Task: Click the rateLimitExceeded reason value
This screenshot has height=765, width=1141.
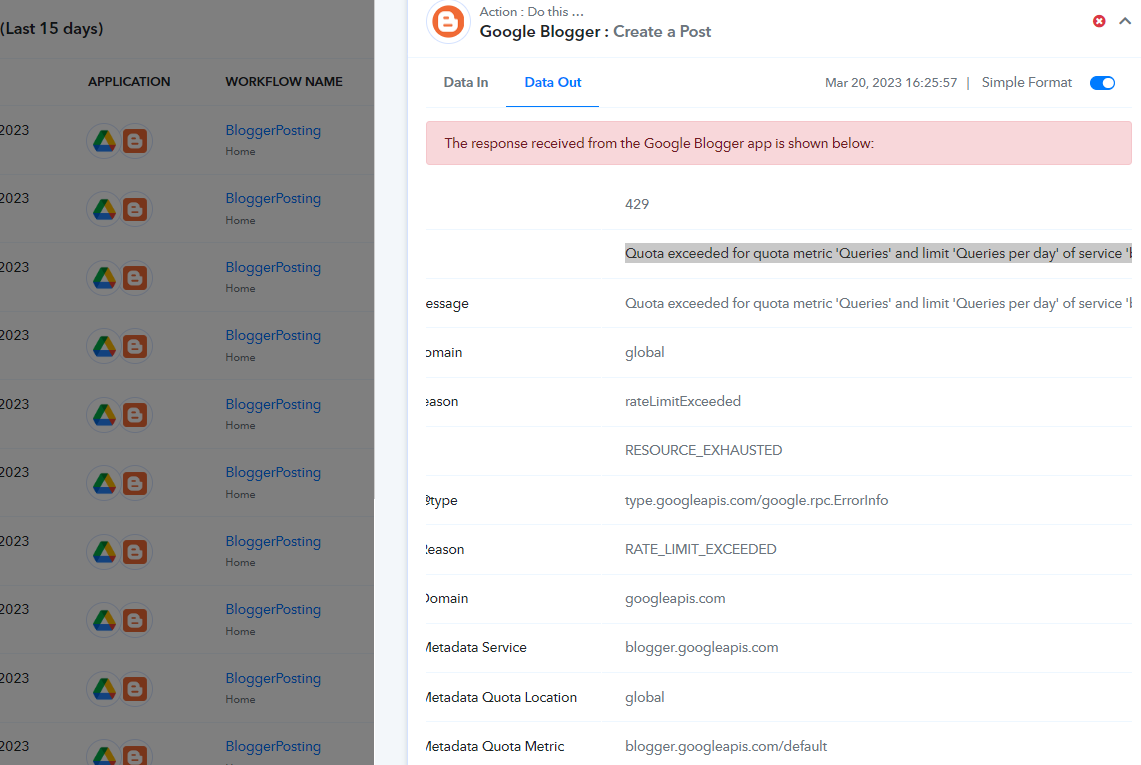Action: click(683, 401)
